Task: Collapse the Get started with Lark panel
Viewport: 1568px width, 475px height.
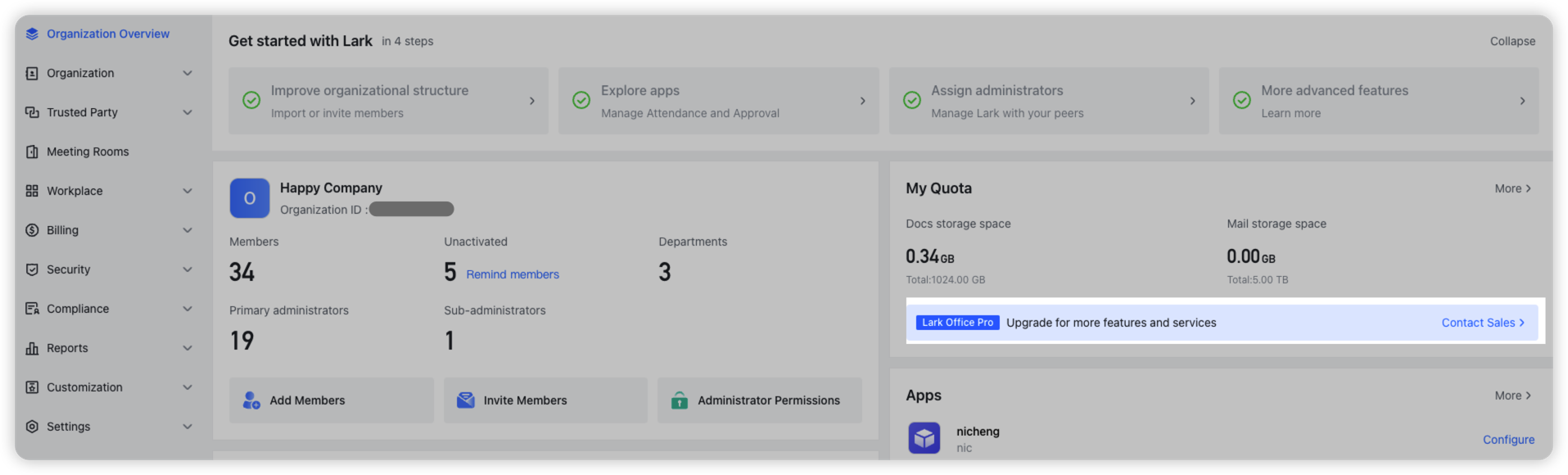Action: point(1512,41)
